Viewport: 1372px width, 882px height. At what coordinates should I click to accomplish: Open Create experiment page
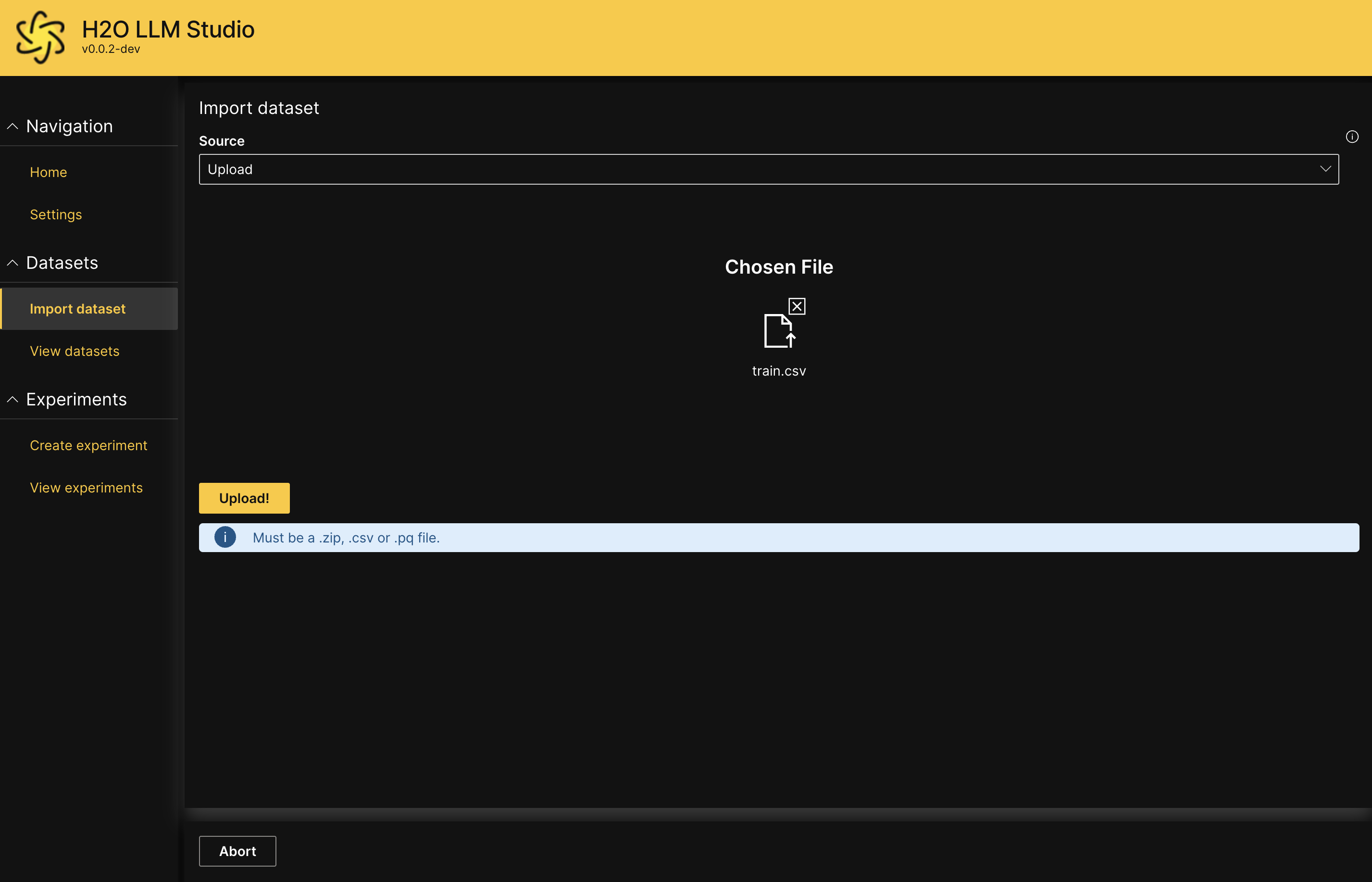tap(88, 446)
